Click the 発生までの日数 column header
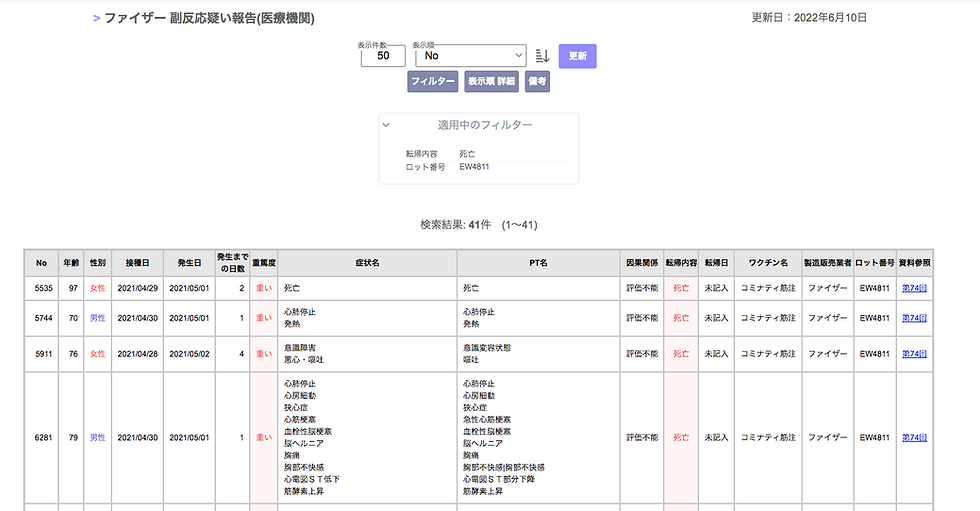The image size is (980, 511). [x=232, y=263]
